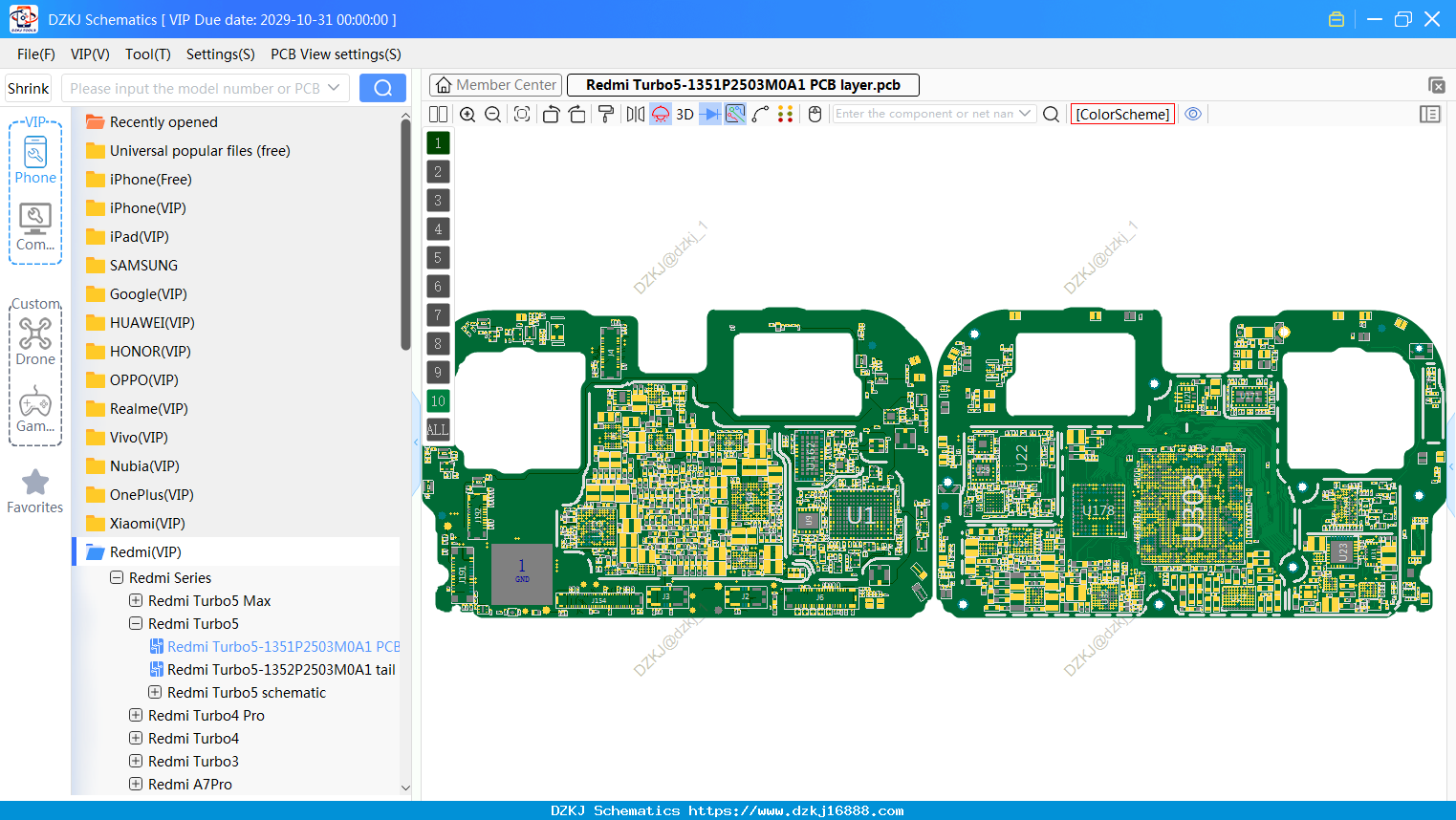Open the right side panel icon
Viewport: 1456px width, 820px height.
tap(1430, 114)
